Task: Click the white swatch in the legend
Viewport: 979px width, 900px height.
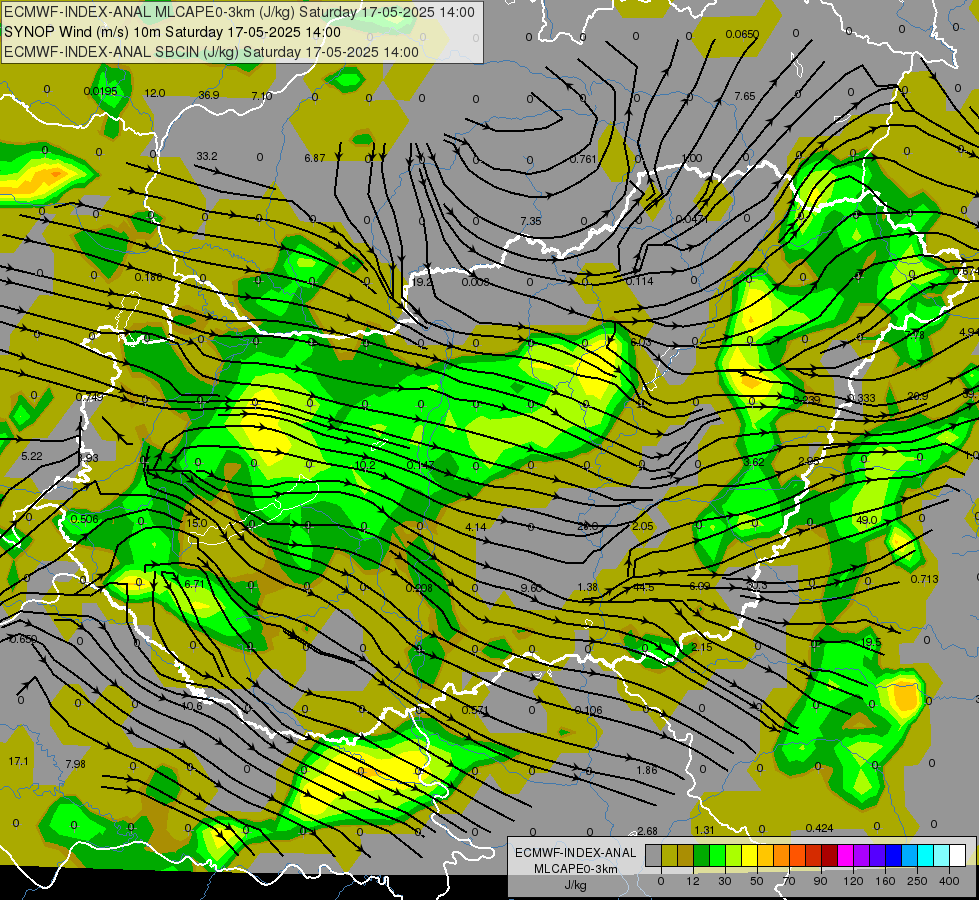Action: coord(958,855)
